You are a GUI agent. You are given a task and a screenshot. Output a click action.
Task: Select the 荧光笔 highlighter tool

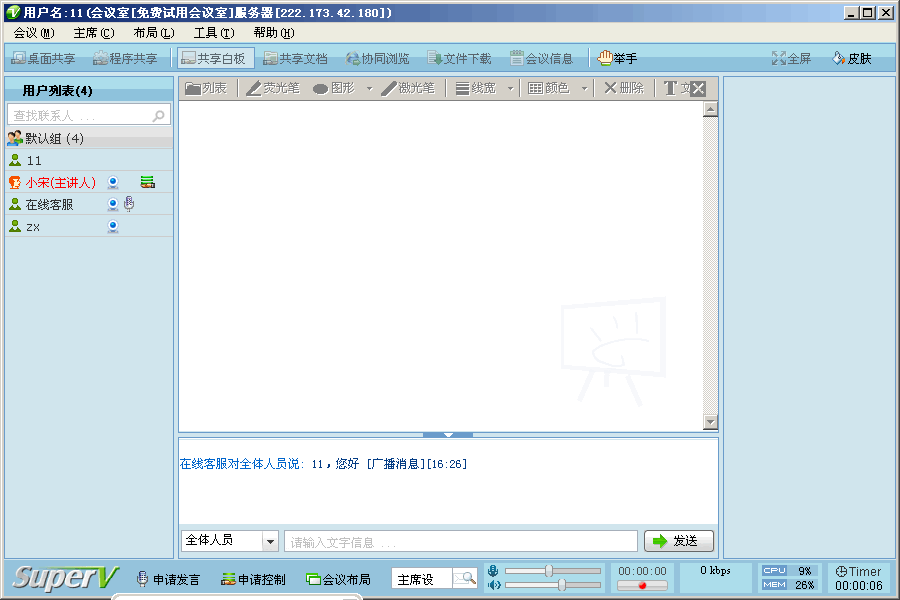coord(272,88)
